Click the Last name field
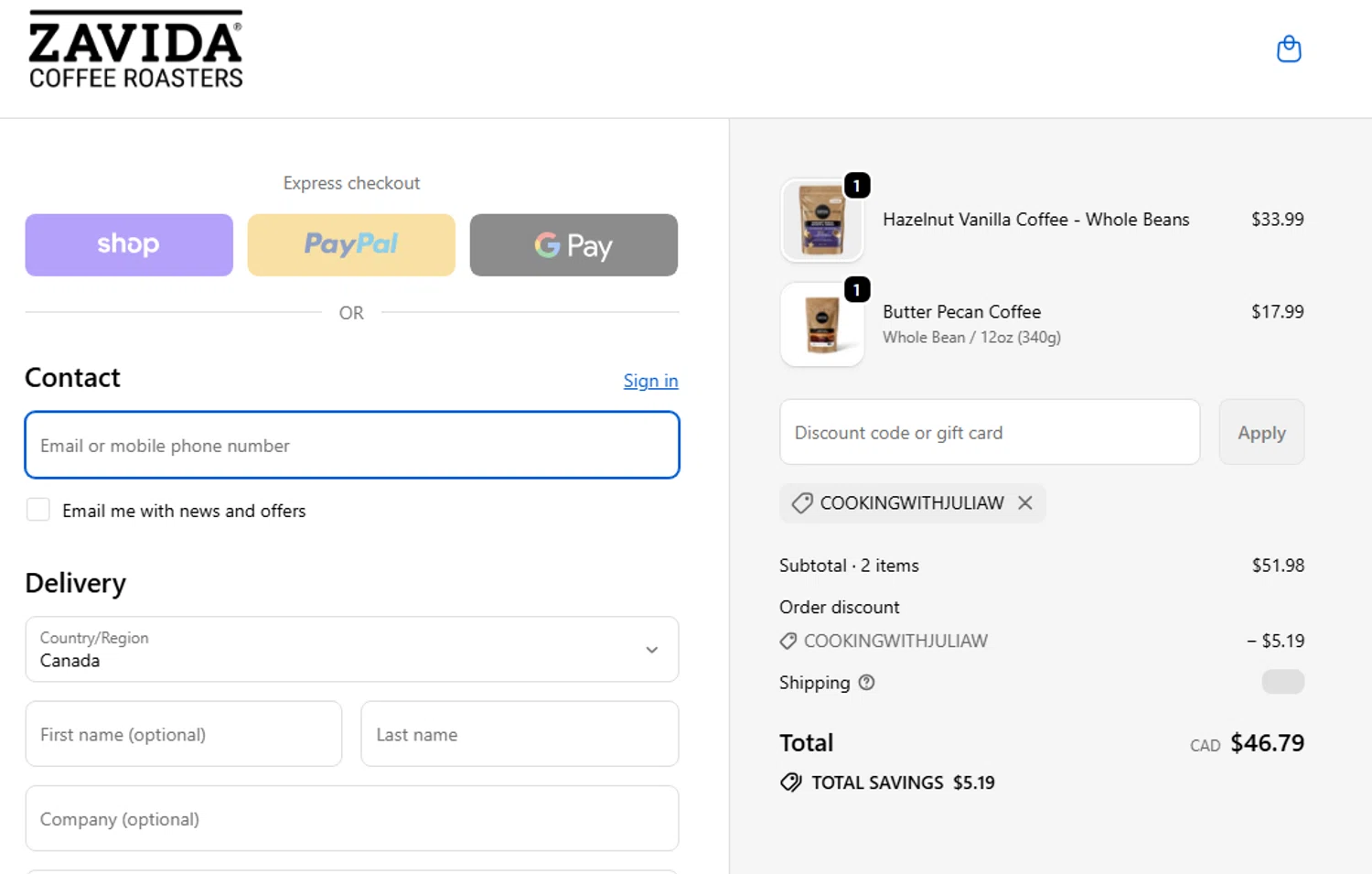 520,734
